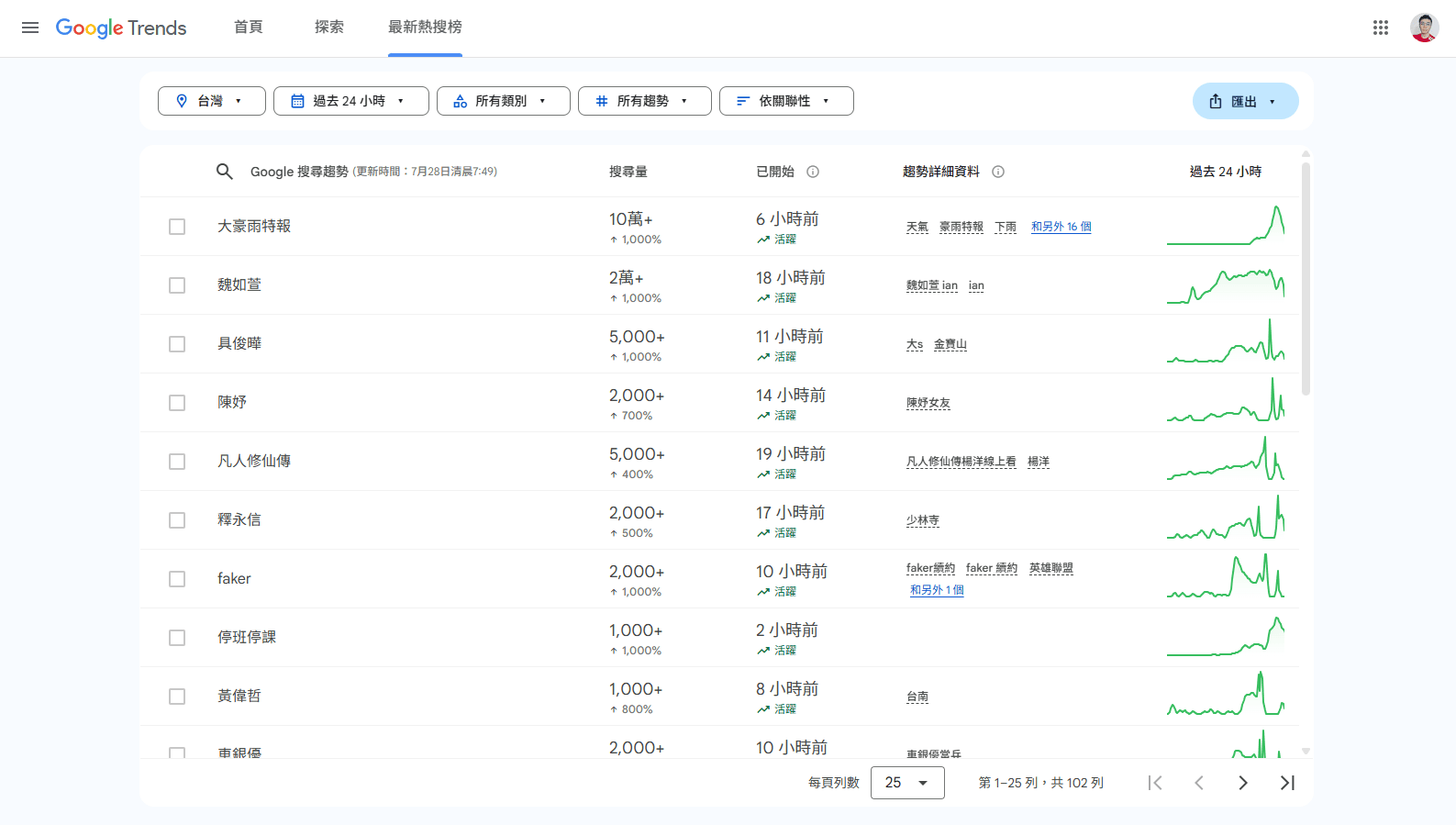Go to the last page of results
This screenshot has height=825, width=1456.
click(1287, 783)
